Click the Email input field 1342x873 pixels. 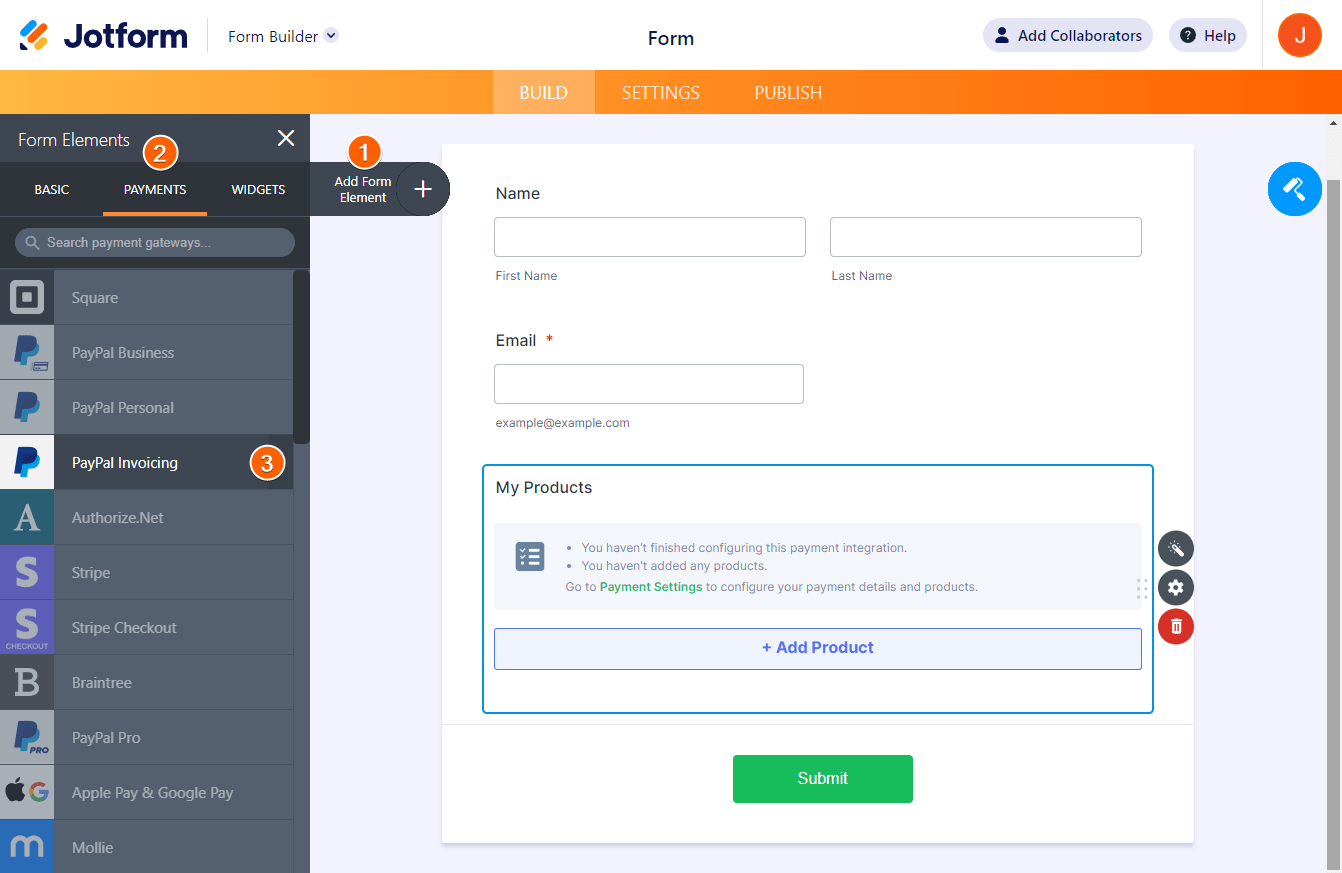tap(649, 384)
